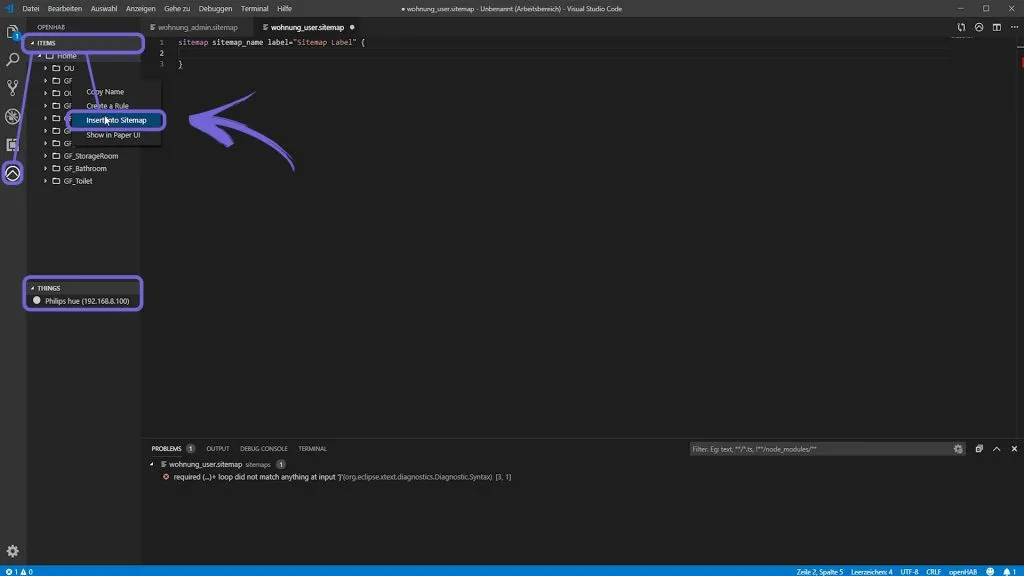Image resolution: width=1024 pixels, height=576 pixels.
Task: Open the Debuggen menu
Action: (216, 8)
